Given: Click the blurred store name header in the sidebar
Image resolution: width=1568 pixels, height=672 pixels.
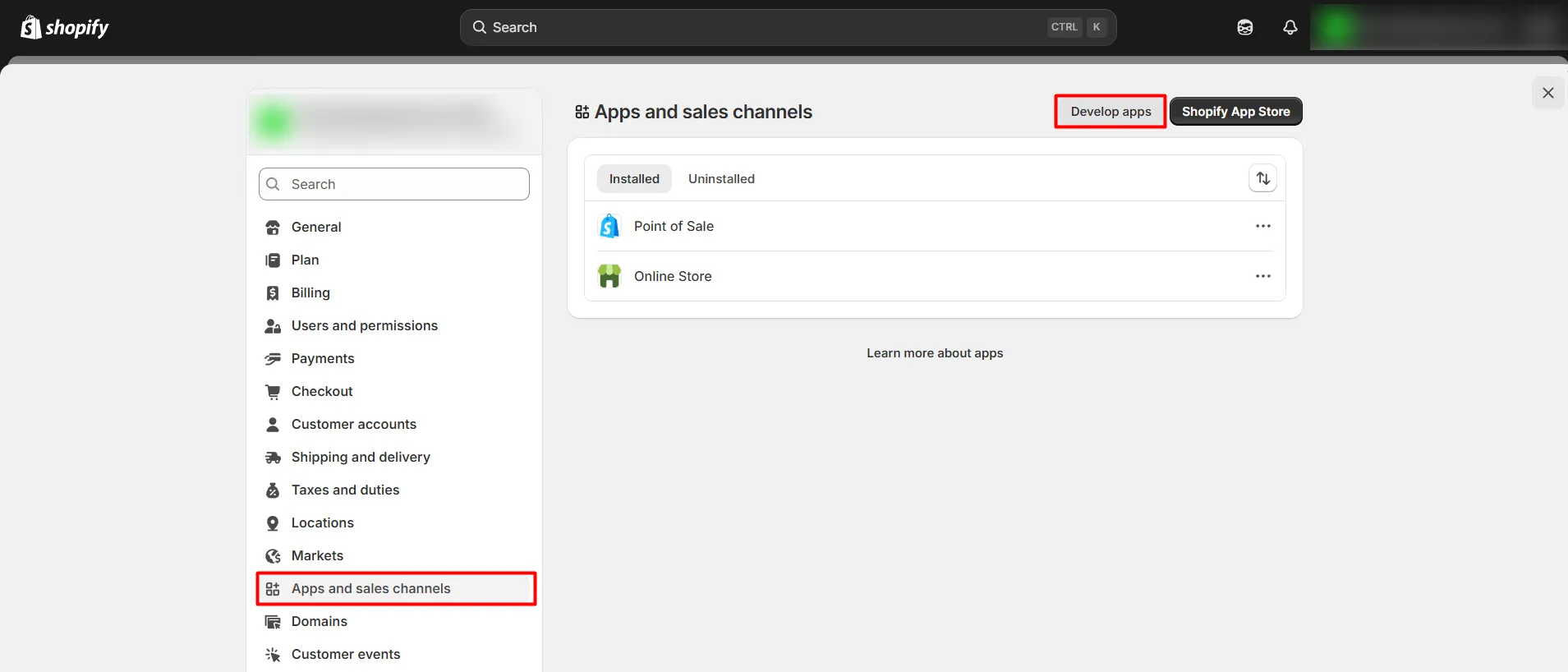Looking at the screenshot, I should pyautogui.click(x=394, y=122).
